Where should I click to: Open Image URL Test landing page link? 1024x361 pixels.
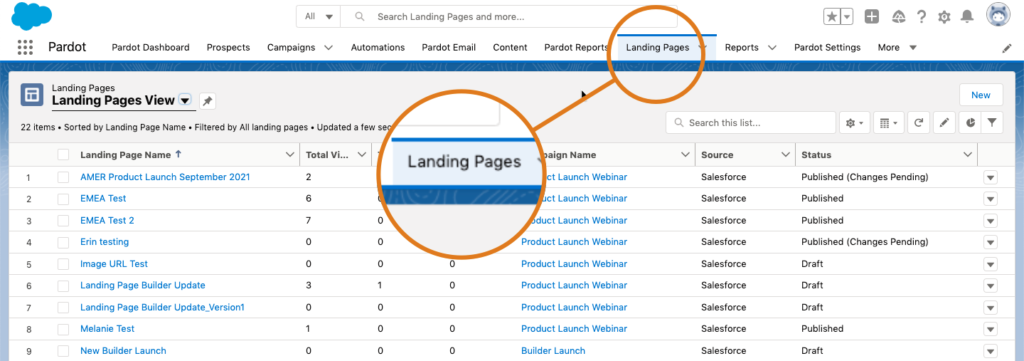[x=114, y=264]
